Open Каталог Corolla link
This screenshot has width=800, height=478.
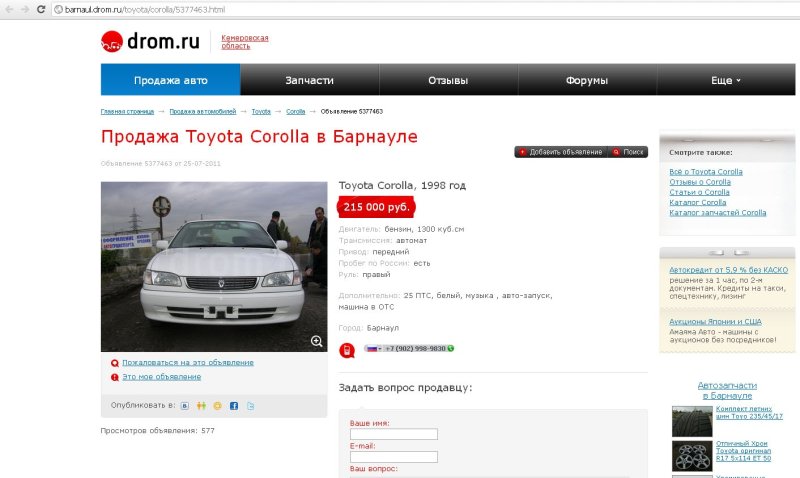(x=697, y=203)
